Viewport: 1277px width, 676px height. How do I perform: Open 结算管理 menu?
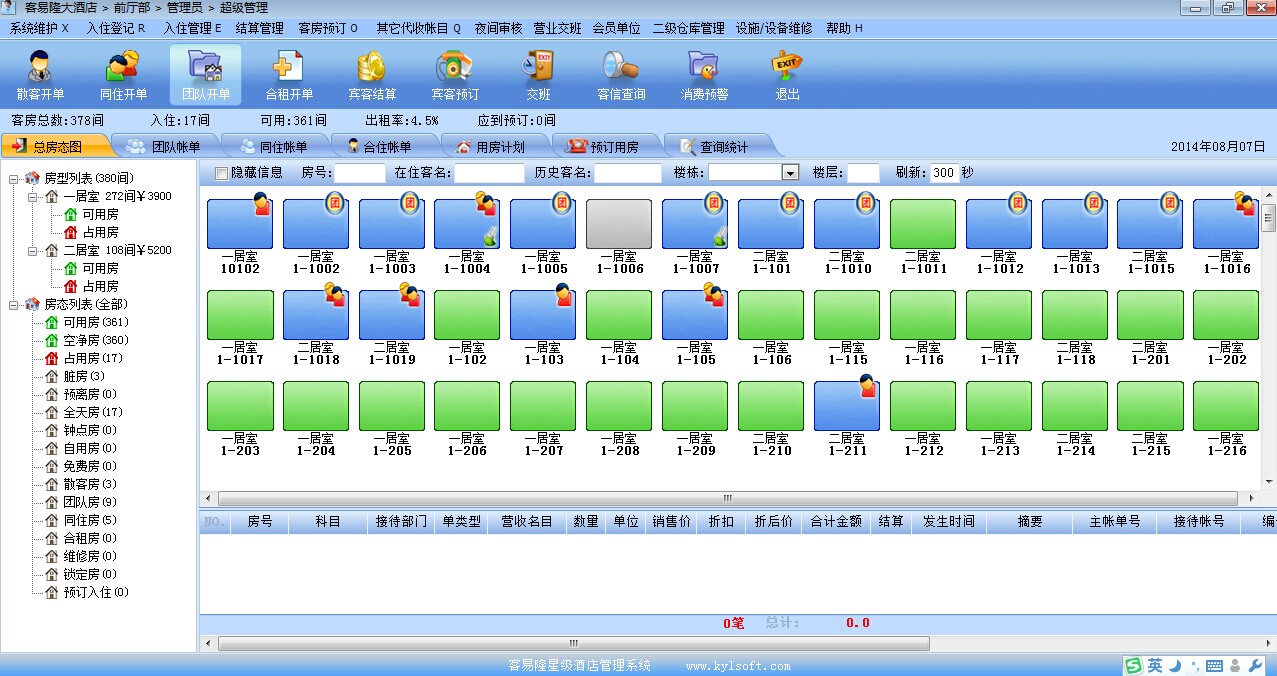(260, 28)
